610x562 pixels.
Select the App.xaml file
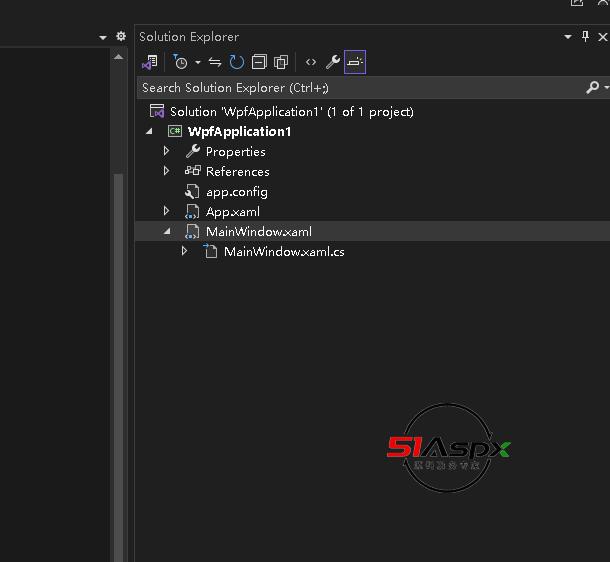[232, 212]
